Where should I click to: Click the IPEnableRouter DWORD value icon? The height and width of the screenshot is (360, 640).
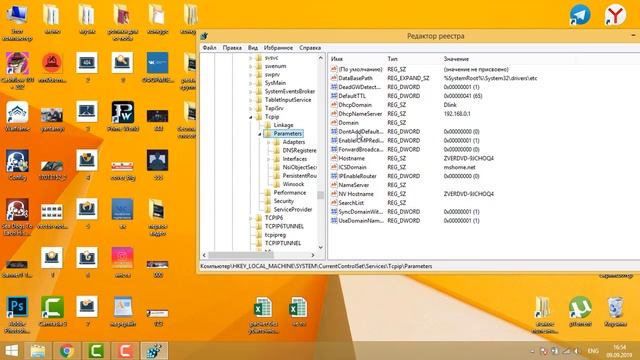point(334,176)
